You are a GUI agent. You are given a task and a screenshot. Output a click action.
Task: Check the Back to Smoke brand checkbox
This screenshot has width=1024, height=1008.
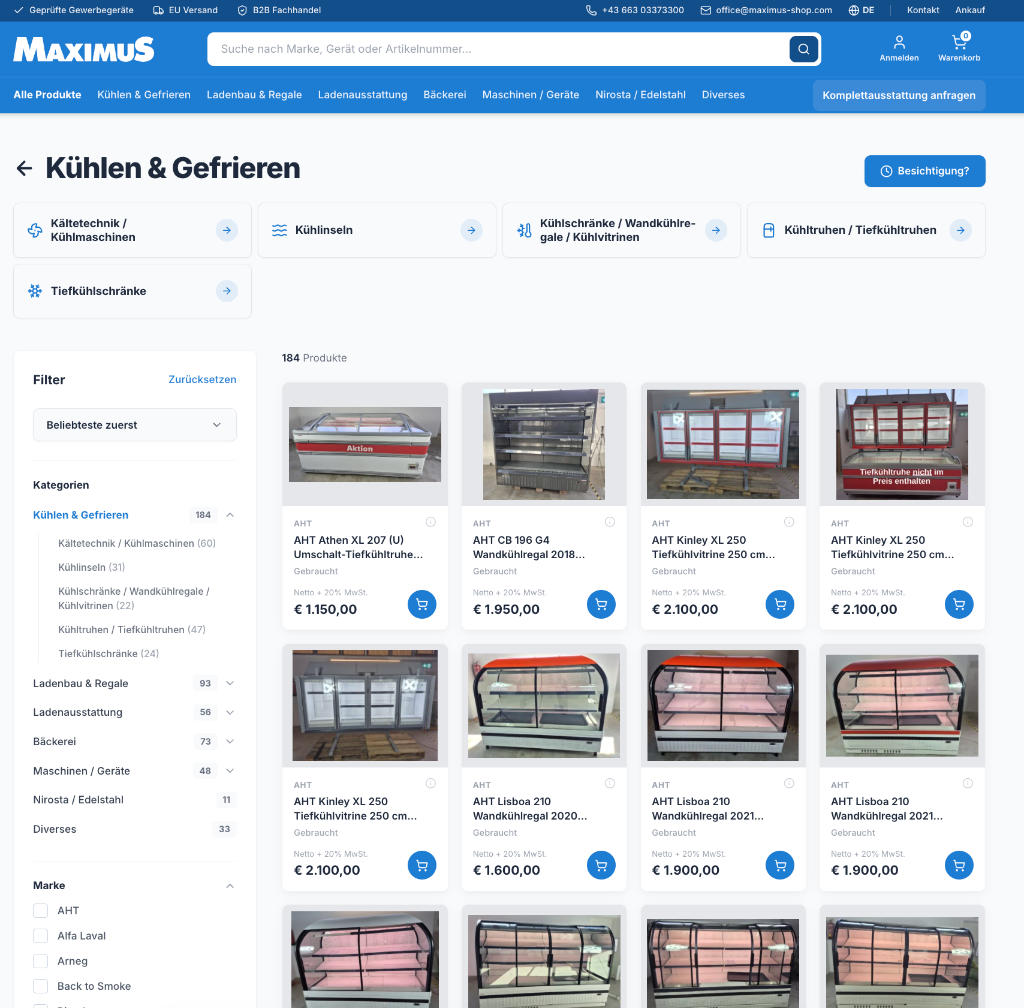(x=40, y=986)
